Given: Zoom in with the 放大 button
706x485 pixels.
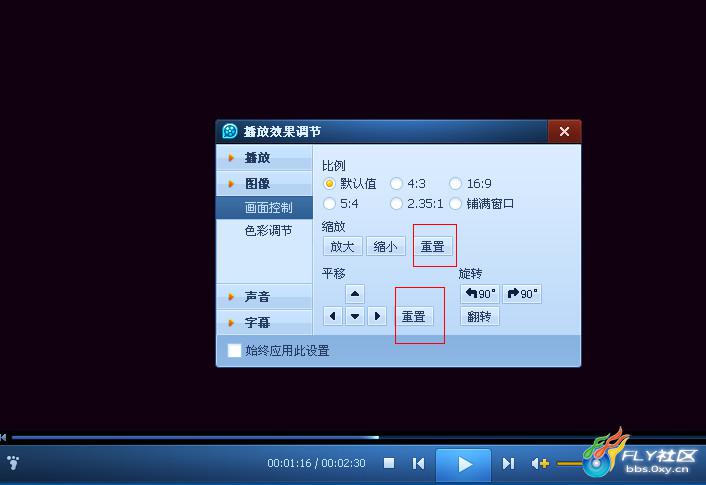Looking at the screenshot, I should pos(343,247).
